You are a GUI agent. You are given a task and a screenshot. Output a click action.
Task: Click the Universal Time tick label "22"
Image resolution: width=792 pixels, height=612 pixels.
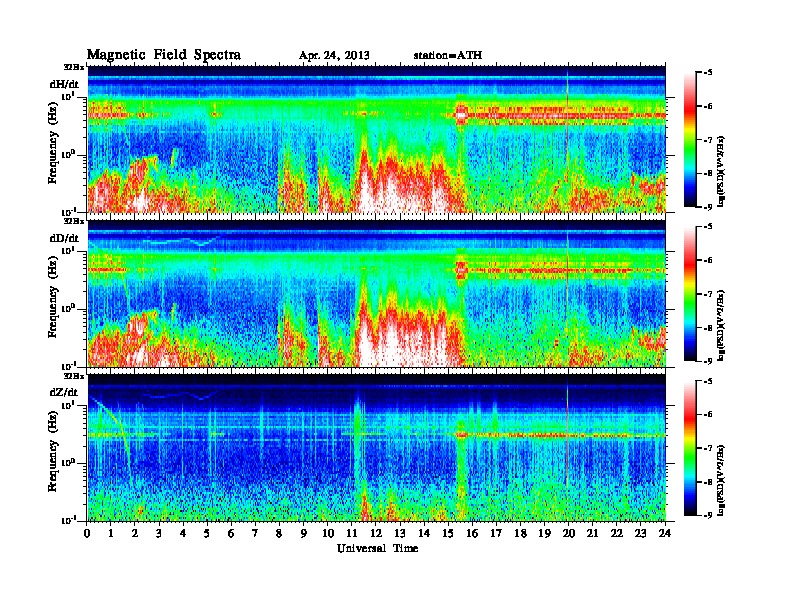pos(617,533)
